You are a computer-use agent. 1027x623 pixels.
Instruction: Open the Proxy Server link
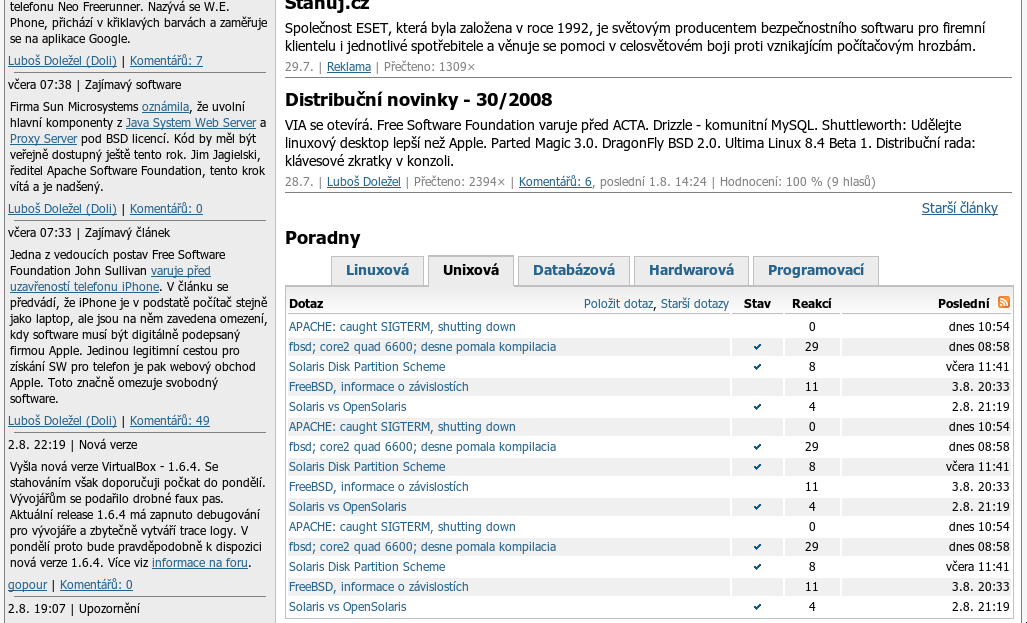pos(43,139)
